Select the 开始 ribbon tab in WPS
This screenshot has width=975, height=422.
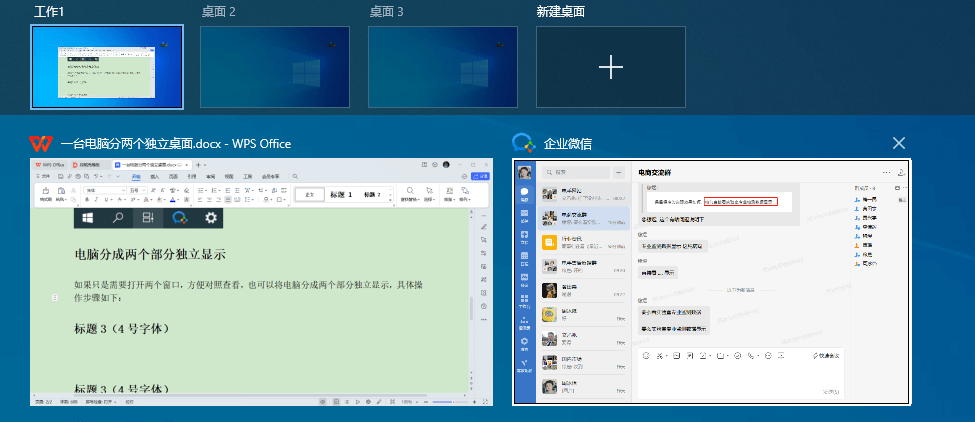(136, 177)
